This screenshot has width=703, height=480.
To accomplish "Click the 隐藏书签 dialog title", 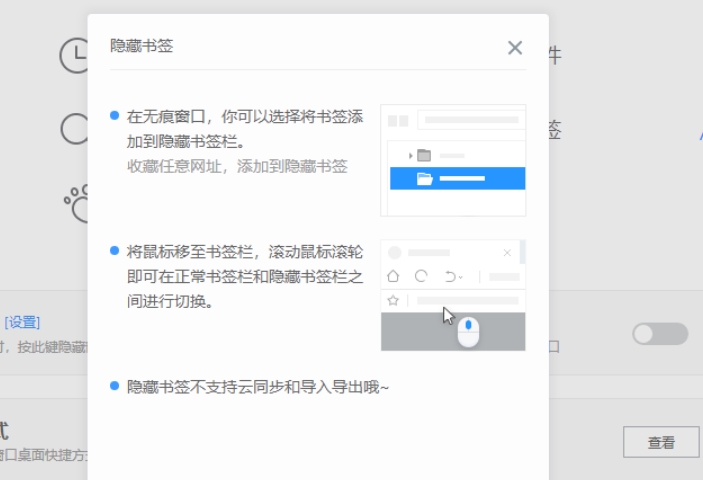I will coord(142,46).
